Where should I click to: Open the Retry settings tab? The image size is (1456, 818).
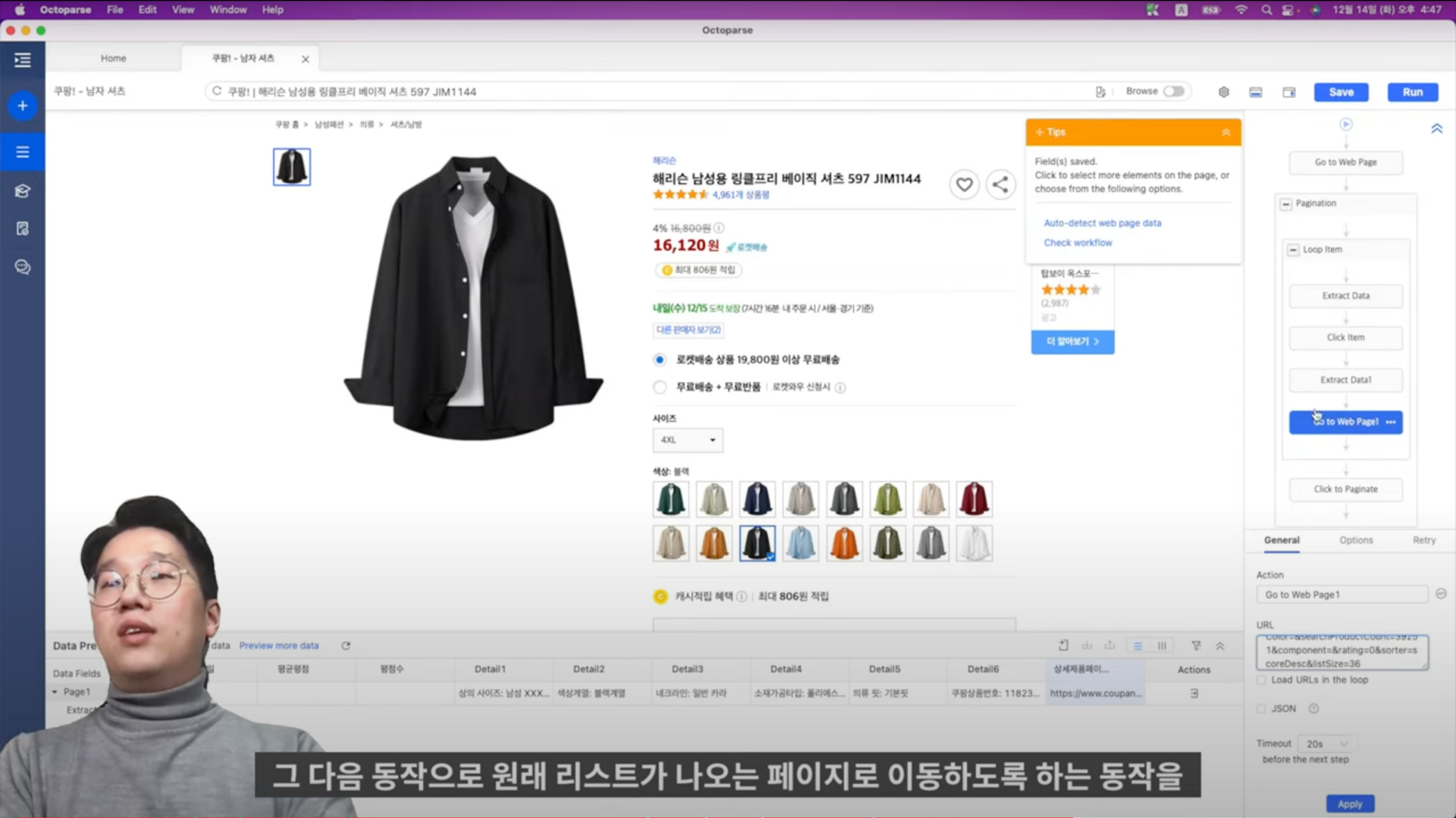[x=1424, y=541]
